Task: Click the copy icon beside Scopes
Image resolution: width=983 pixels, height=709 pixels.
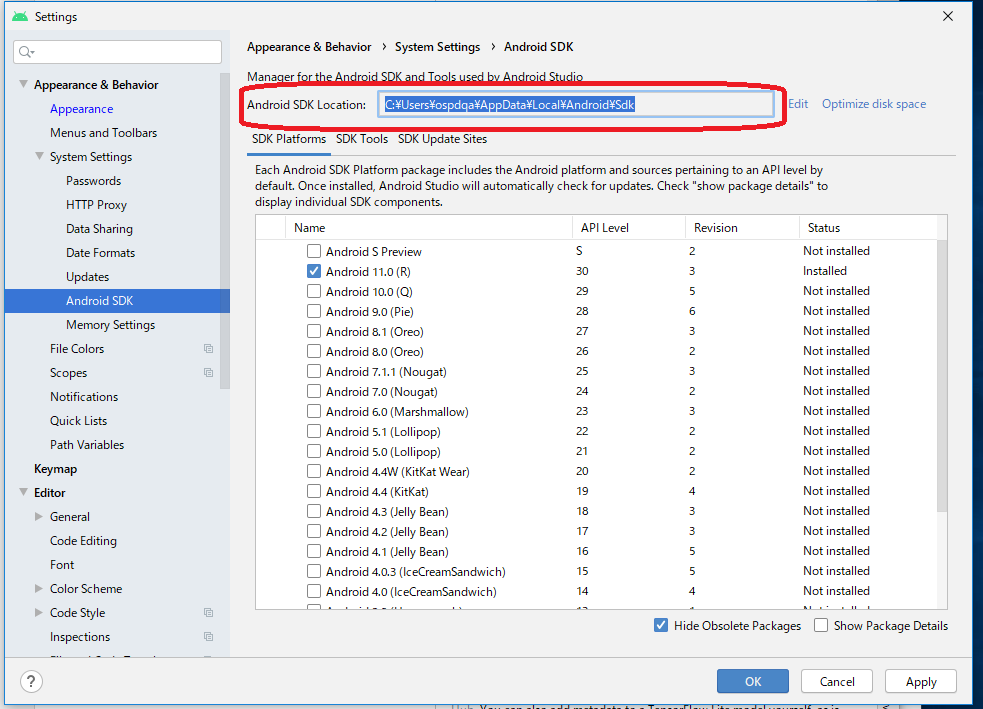Action: tap(208, 372)
